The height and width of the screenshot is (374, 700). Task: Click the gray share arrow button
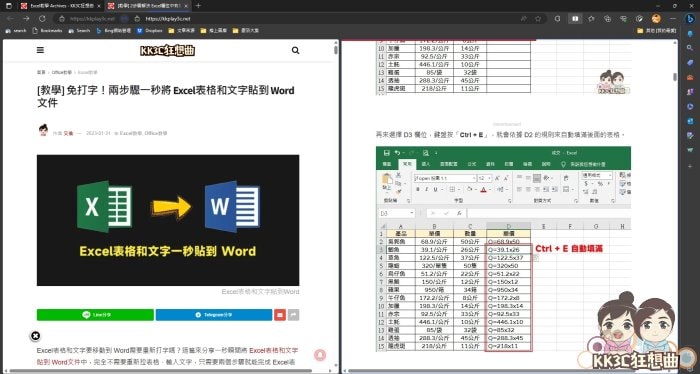pyautogui.click(x=294, y=315)
